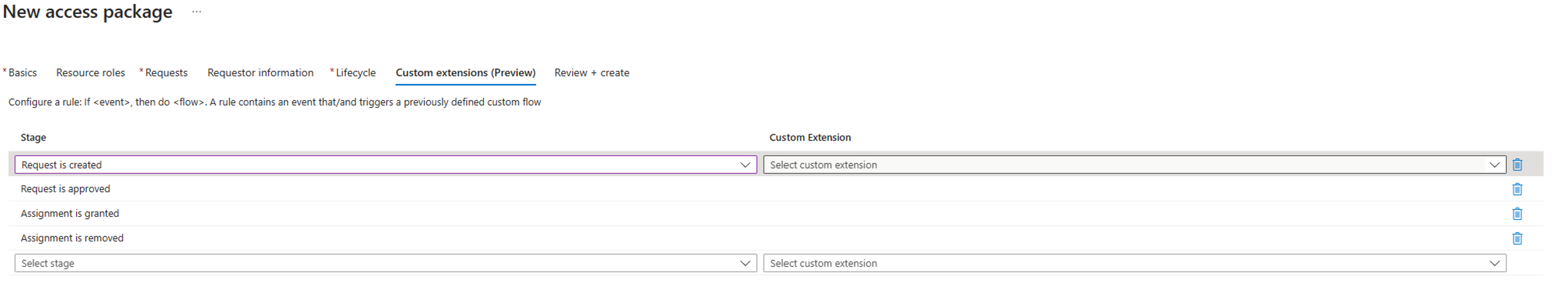Open the Requests tab
The width and height of the screenshot is (1568, 305).
point(166,72)
